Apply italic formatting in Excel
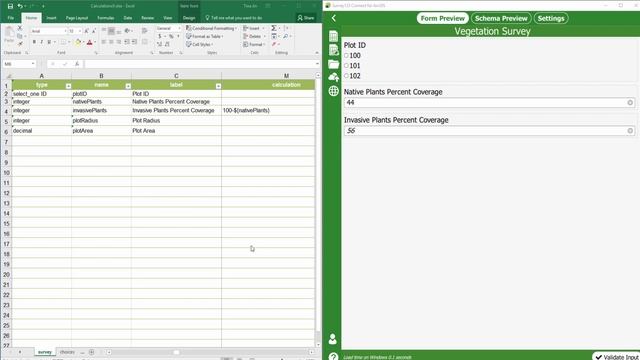Screen dimensions: 640x360 (x=42, y=42)
